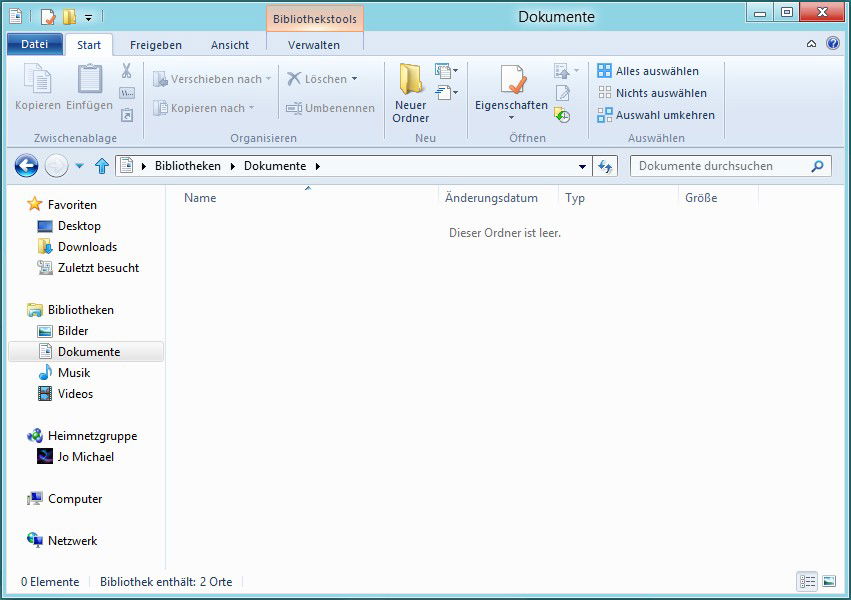Refresh the address bar location
Viewport: 851px width, 600px height.
click(x=605, y=166)
